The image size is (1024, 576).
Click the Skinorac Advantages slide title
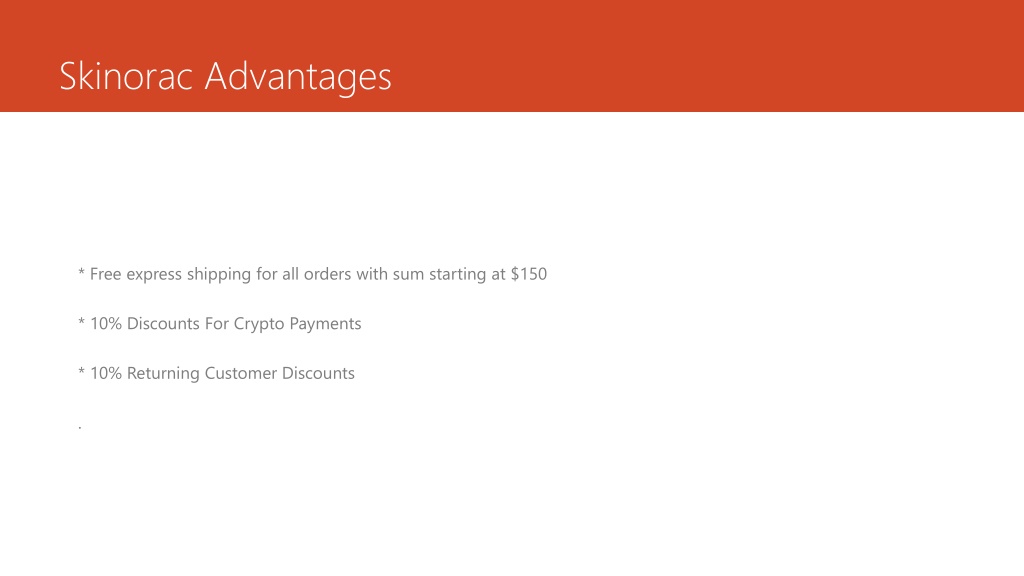[x=225, y=76]
